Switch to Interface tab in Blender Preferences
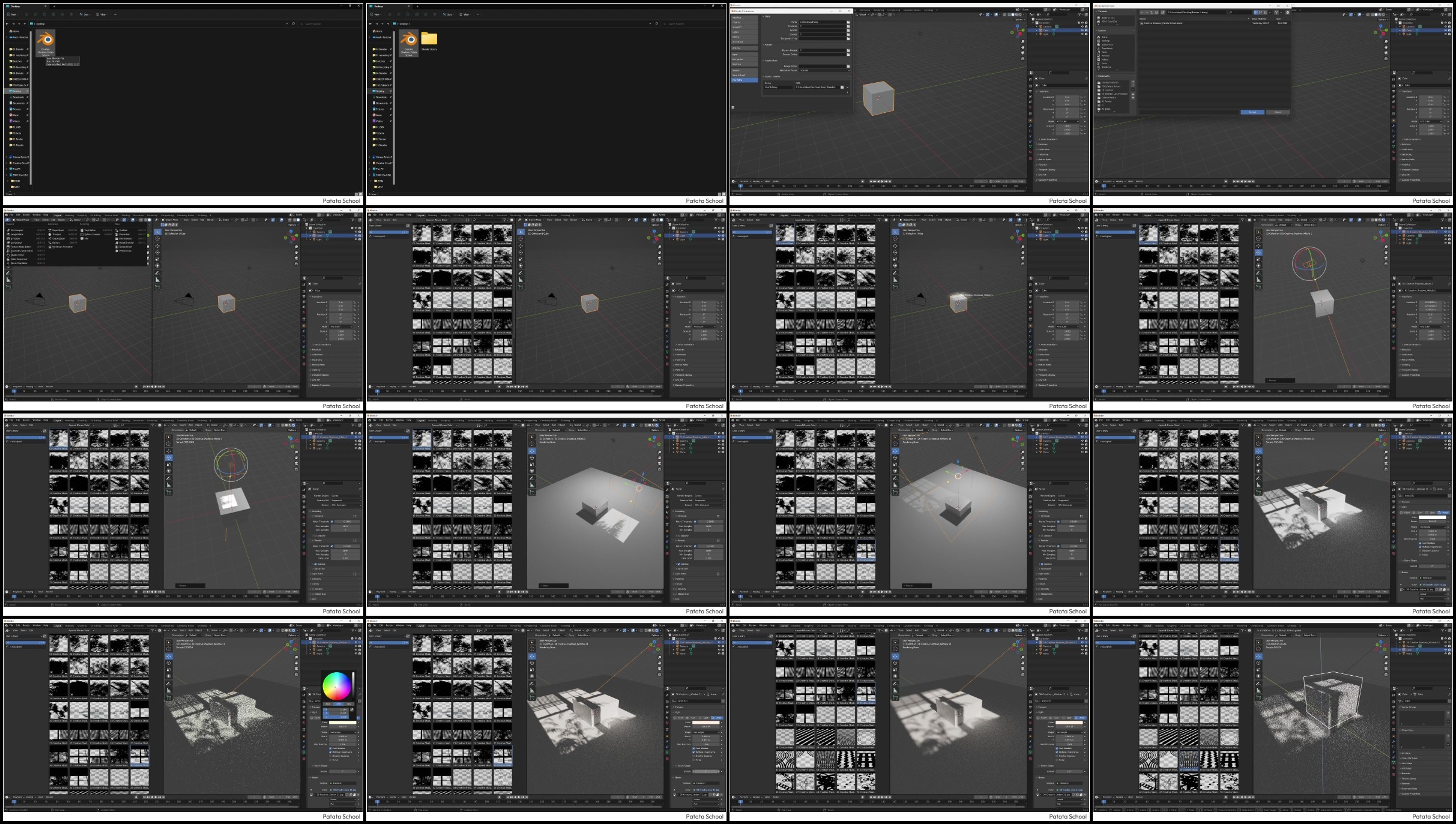1456x824 pixels. 745,17
